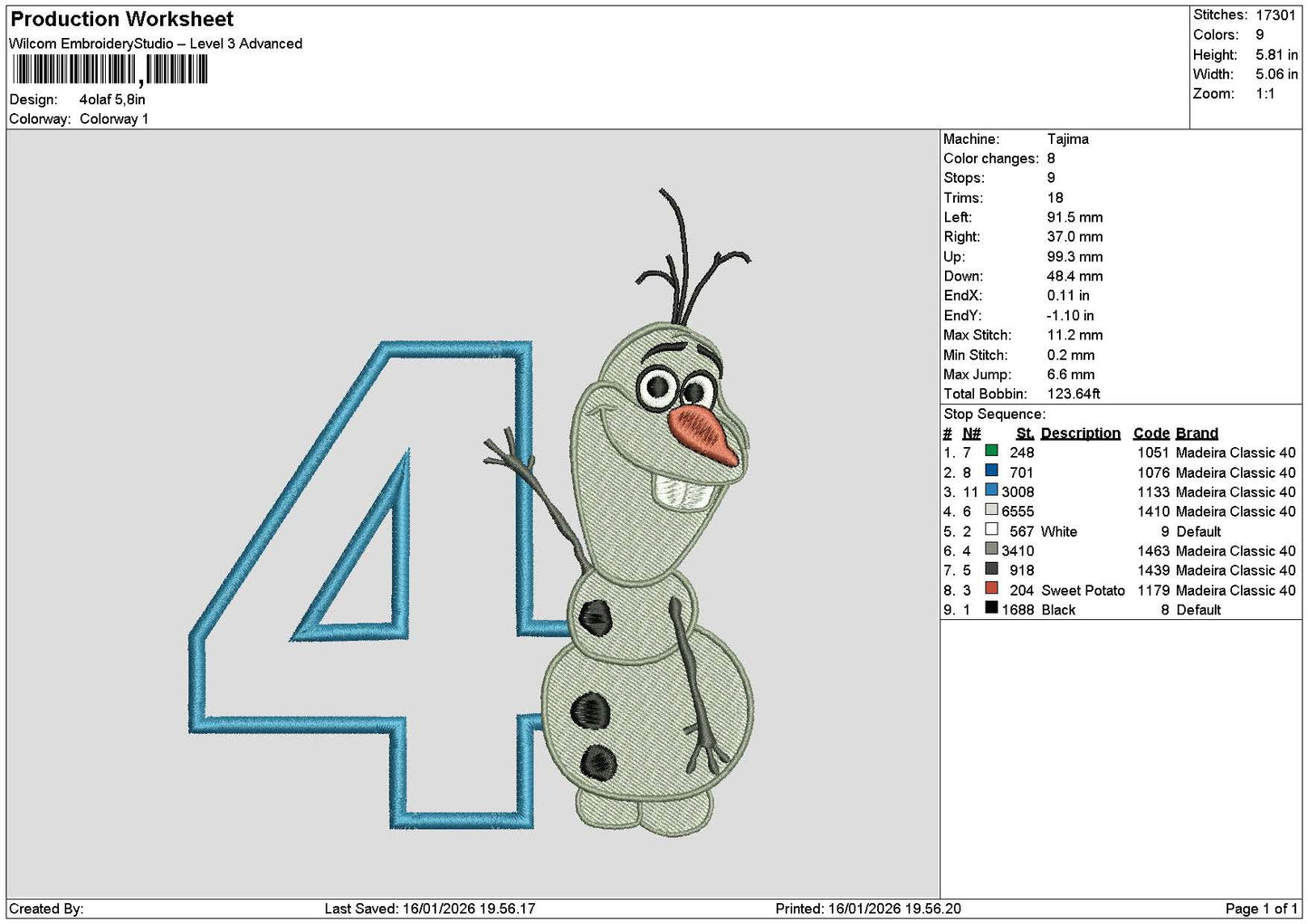Click the Down value '48.4 mm'
The image size is (1308, 924).
point(1074,276)
